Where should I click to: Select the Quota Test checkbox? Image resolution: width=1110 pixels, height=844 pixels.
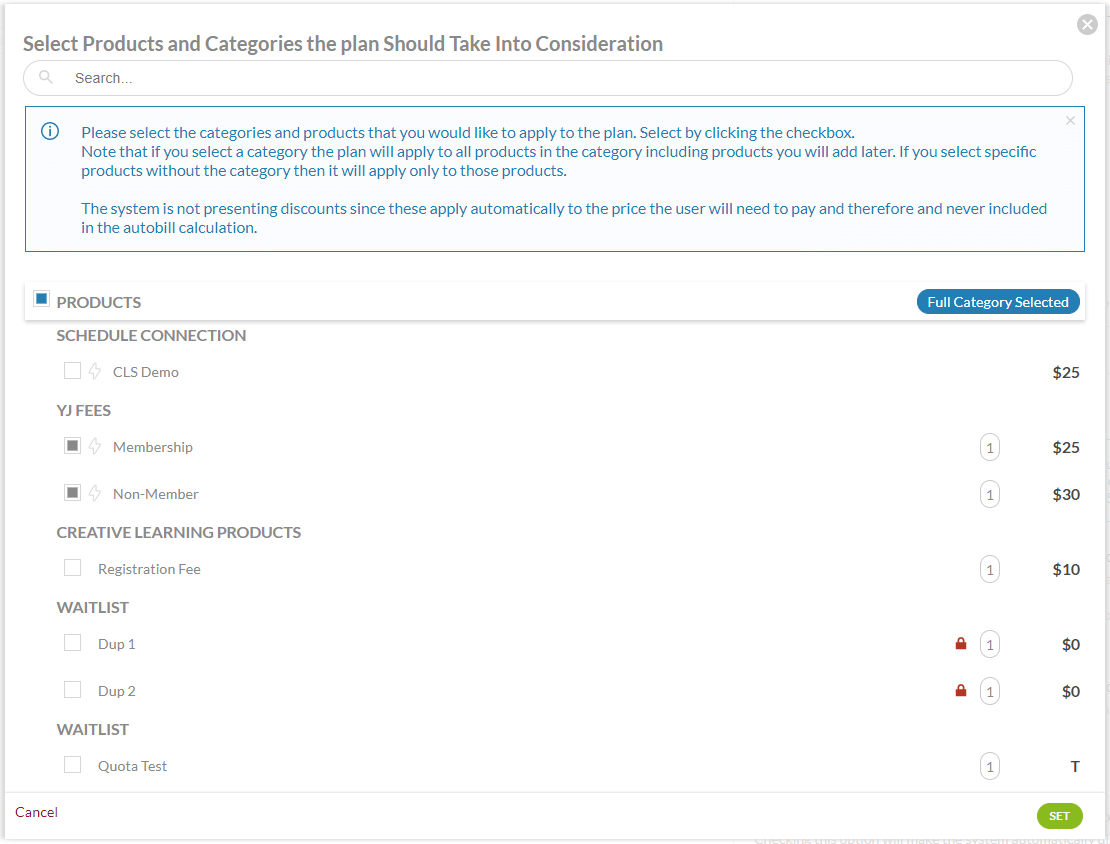[72, 765]
